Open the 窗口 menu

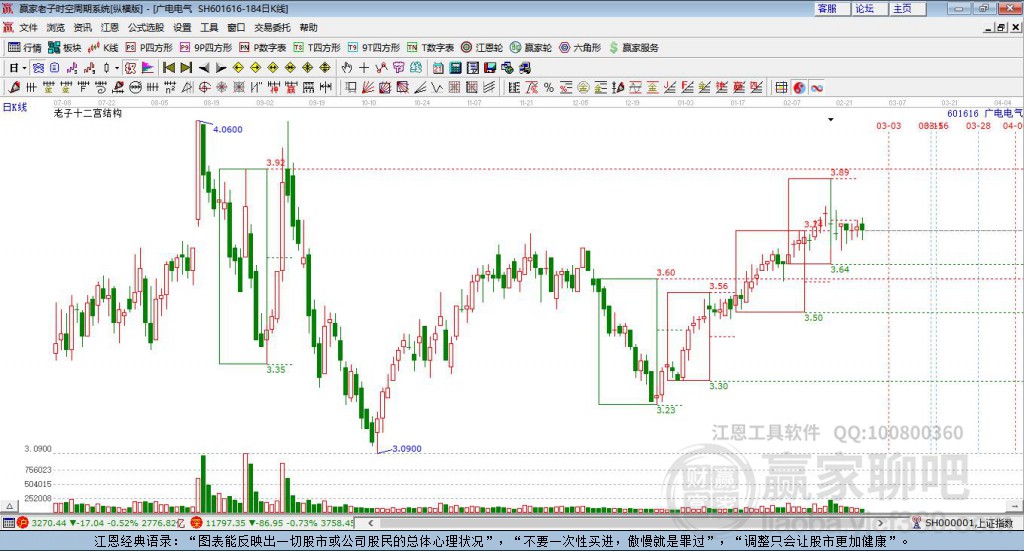(x=236, y=27)
